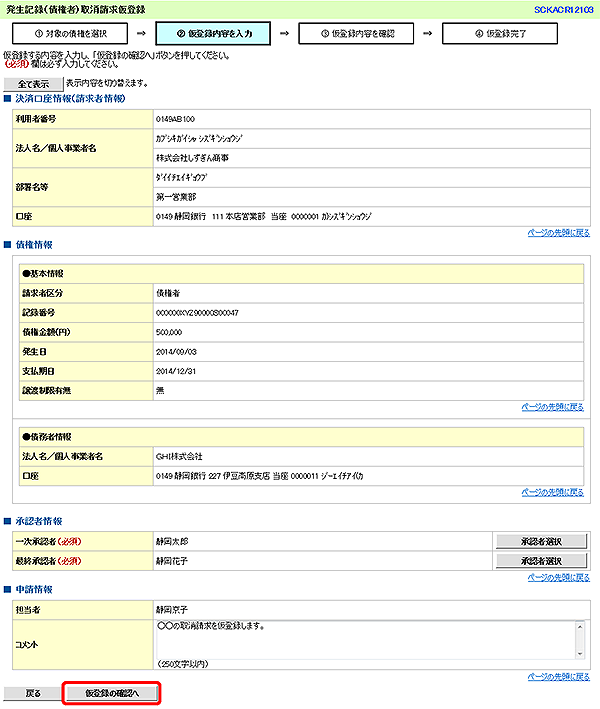The width and height of the screenshot is (600, 709).
Task: Click company name 株式会社しずぎん商事
Action: pos(192,158)
